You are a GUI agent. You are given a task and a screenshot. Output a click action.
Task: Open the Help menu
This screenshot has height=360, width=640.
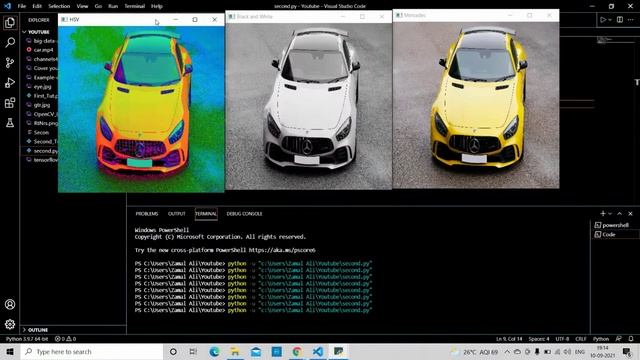coord(157,6)
